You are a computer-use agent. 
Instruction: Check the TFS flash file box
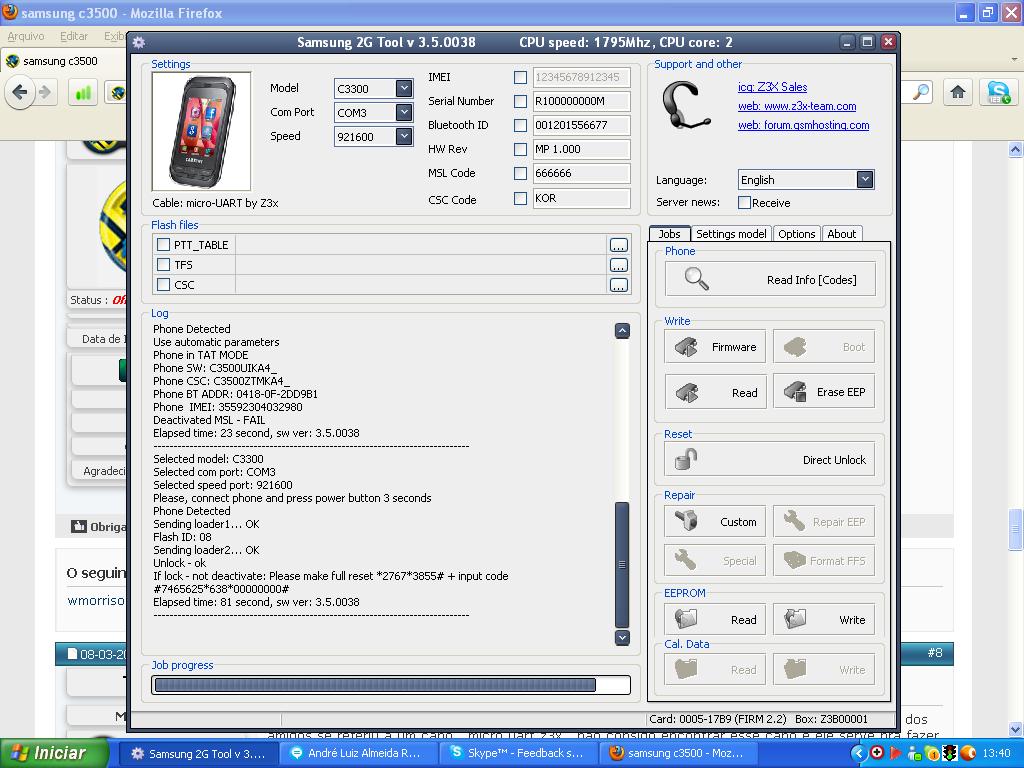point(163,264)
